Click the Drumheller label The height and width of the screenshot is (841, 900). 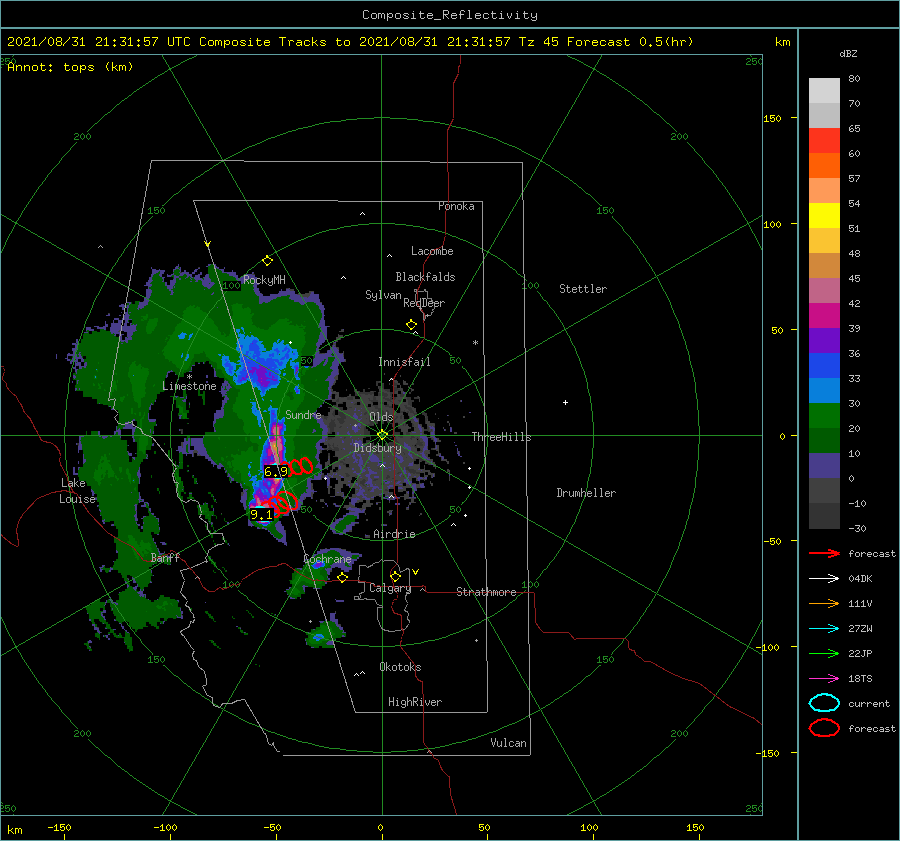586,493
